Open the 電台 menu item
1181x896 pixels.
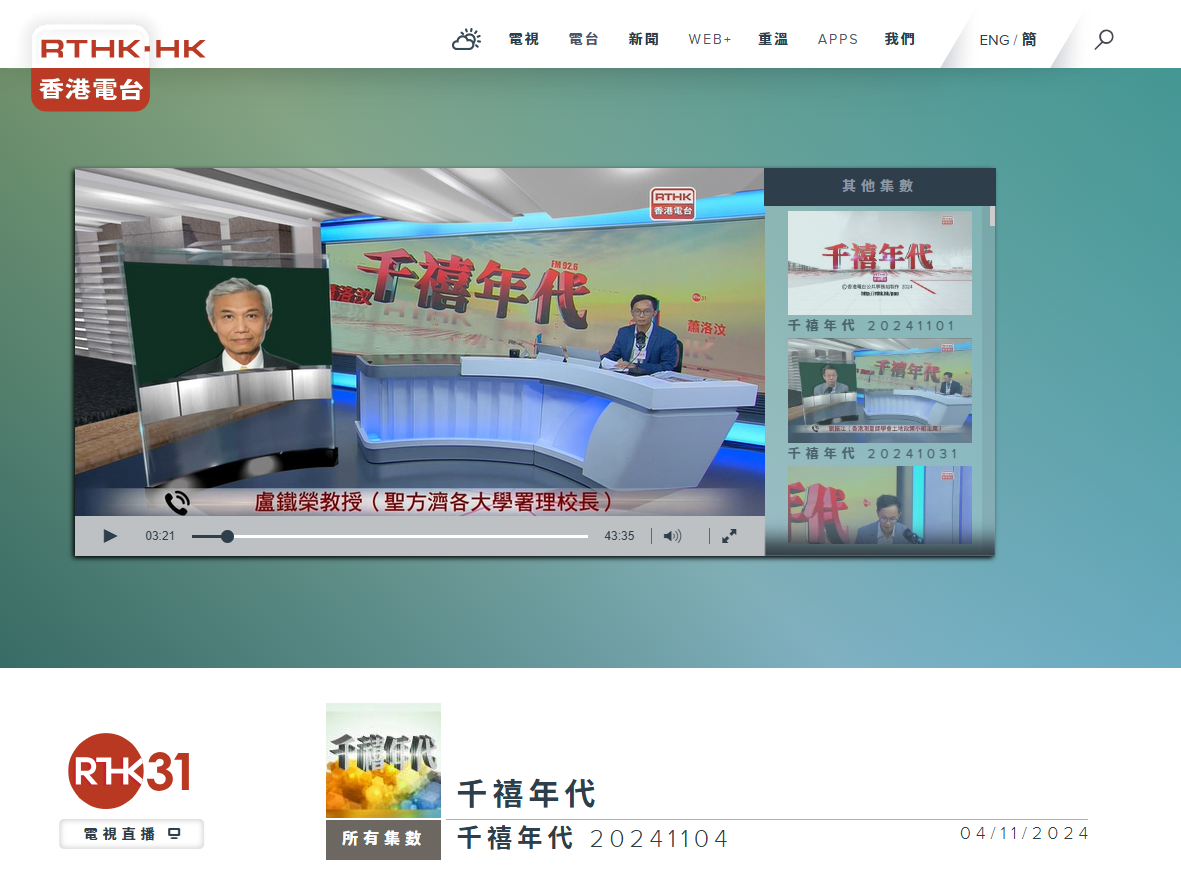(x=583, y=39)
